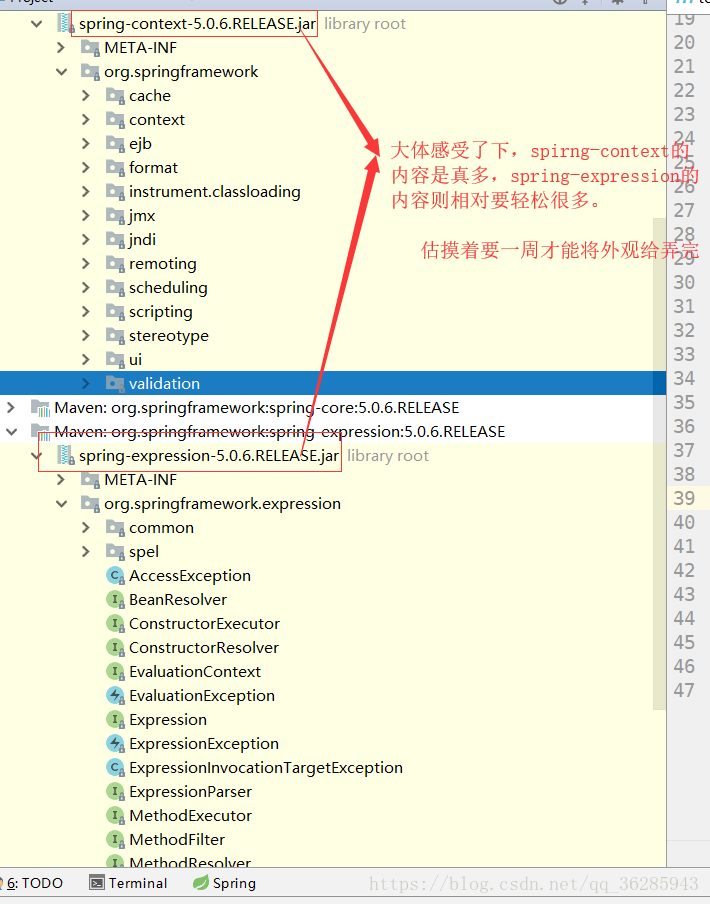Expand the ejb package
Viewport: 710px width, 904px height.
click(86, 144)
